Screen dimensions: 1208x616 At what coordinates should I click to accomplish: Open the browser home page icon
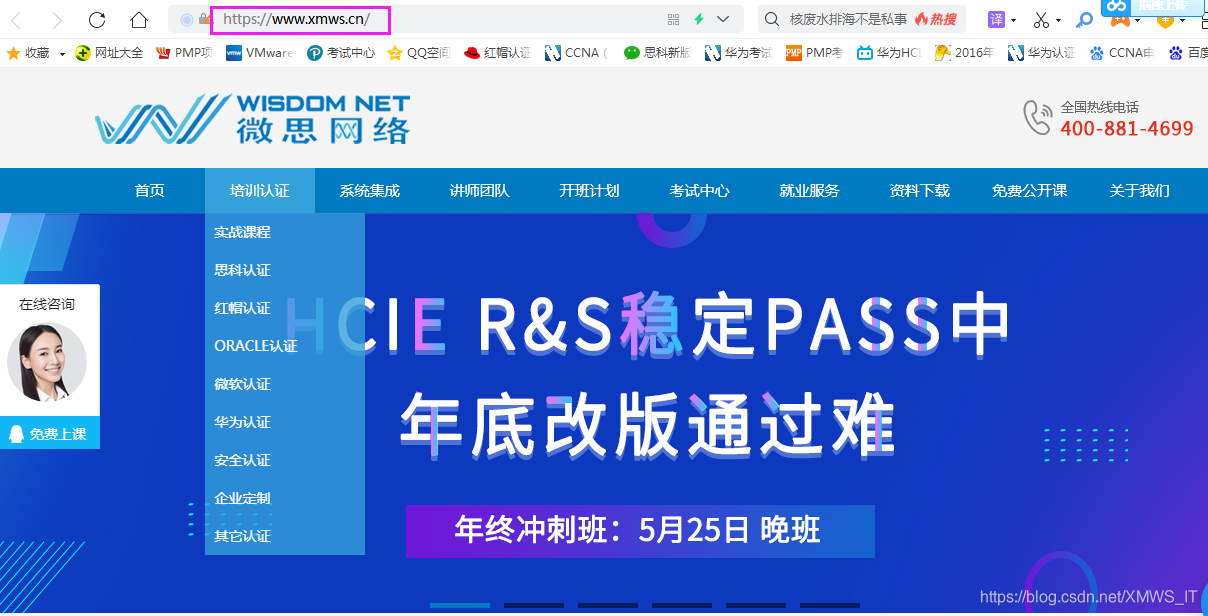pos(139,20)
